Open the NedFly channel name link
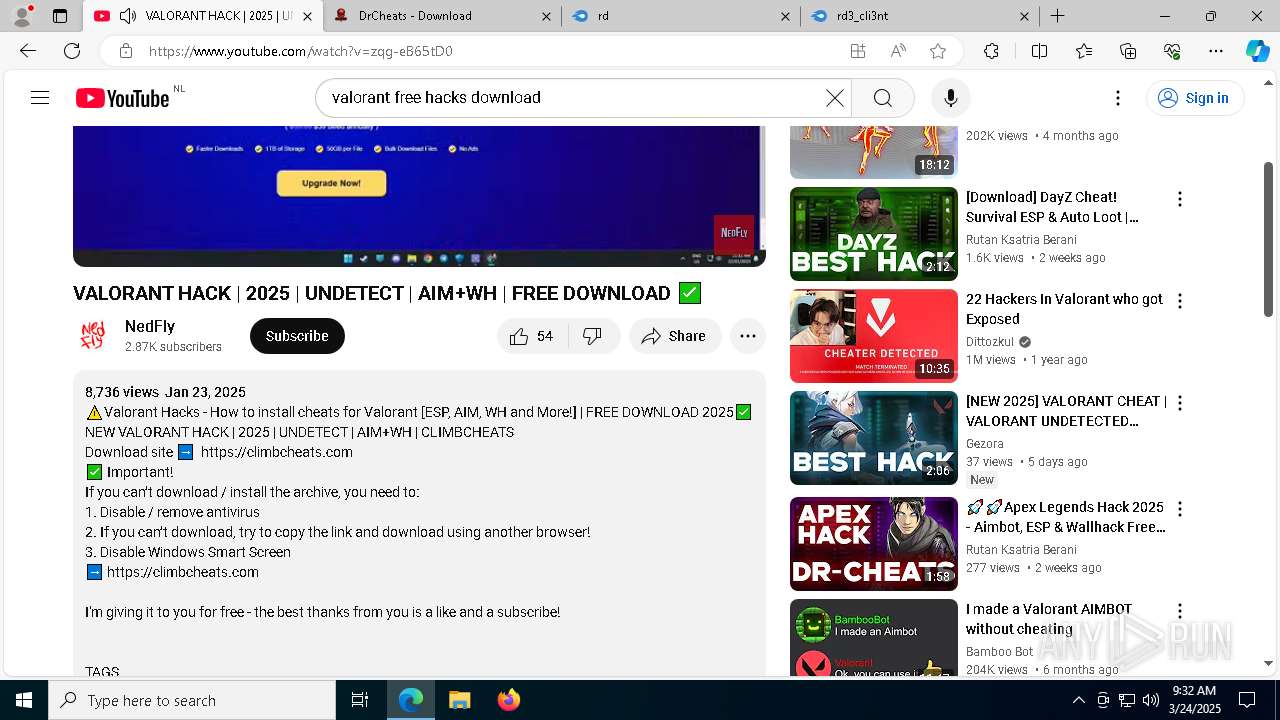This screenshot has height=720, width=1280. (x=150, y=326)
